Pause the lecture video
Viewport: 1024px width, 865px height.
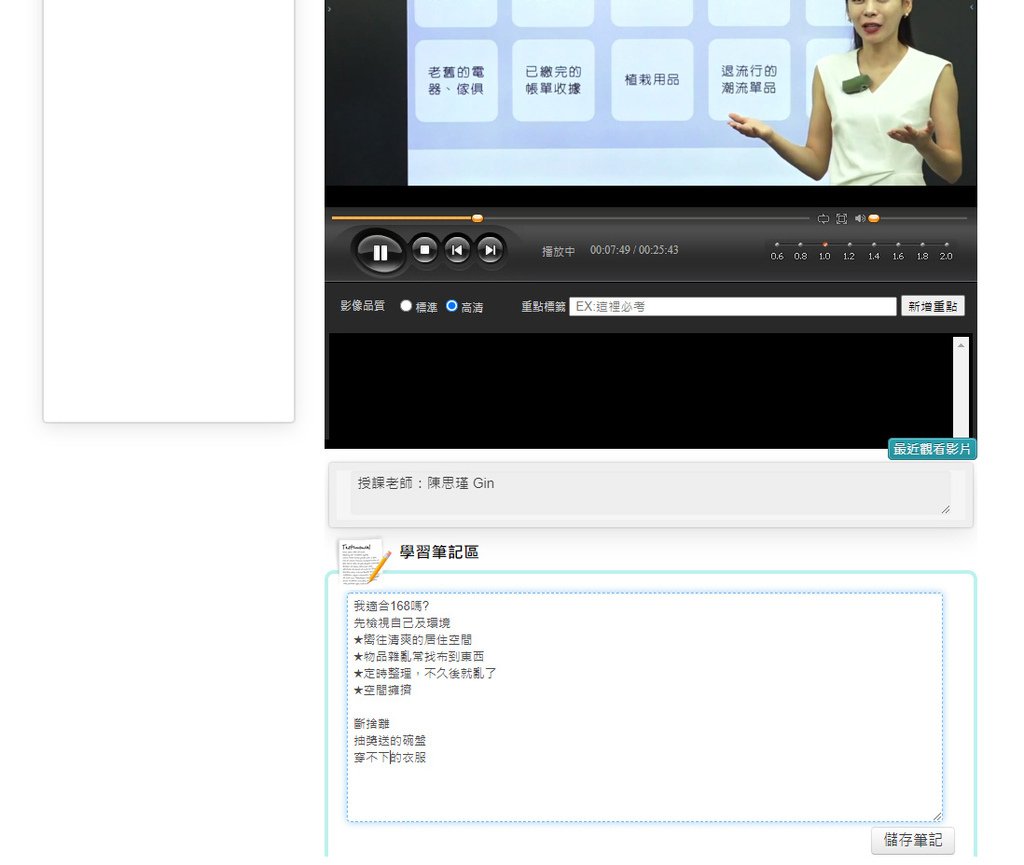pos(379,252)
